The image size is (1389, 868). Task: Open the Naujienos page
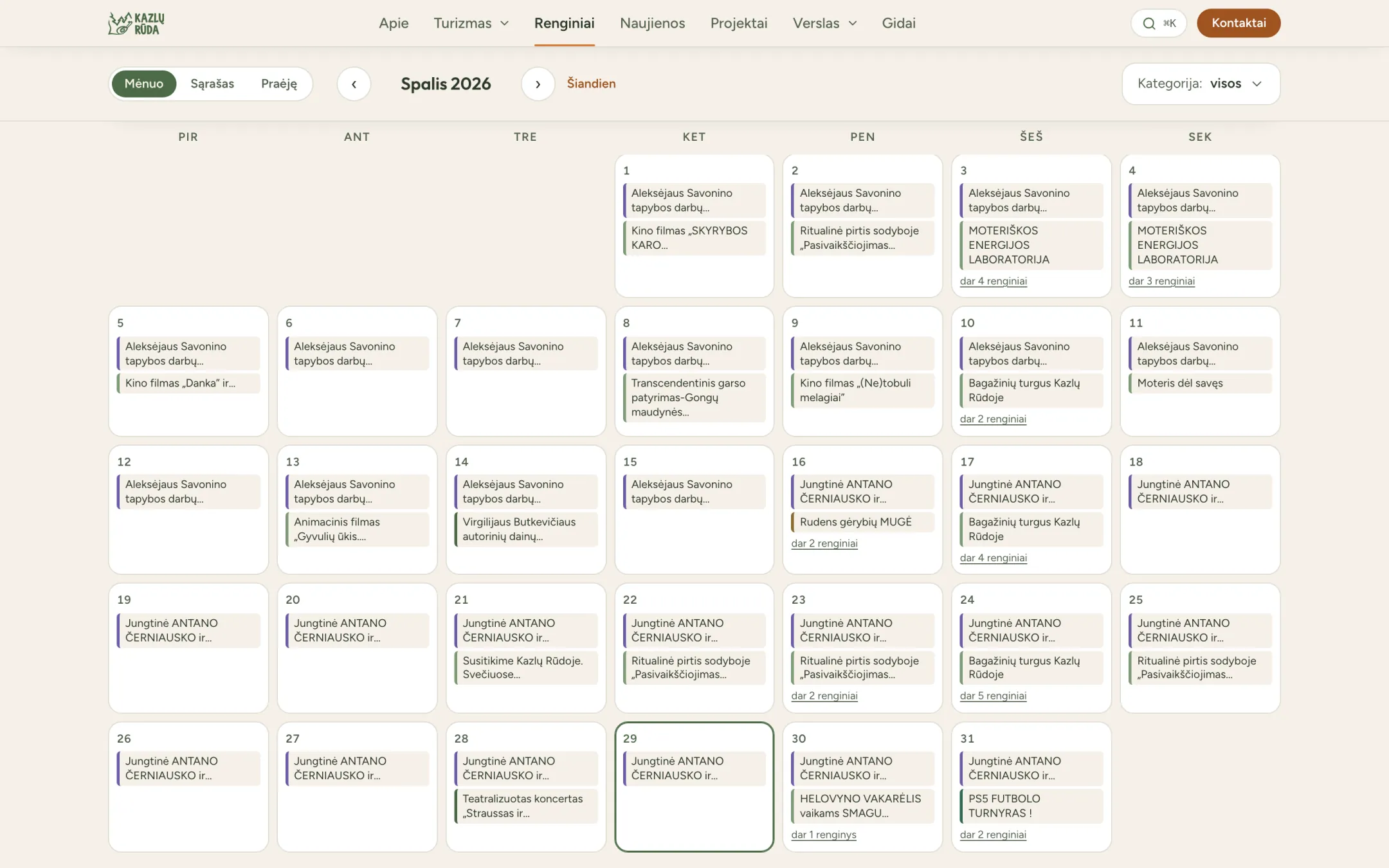pyautogui.click(x=652, y=23)
